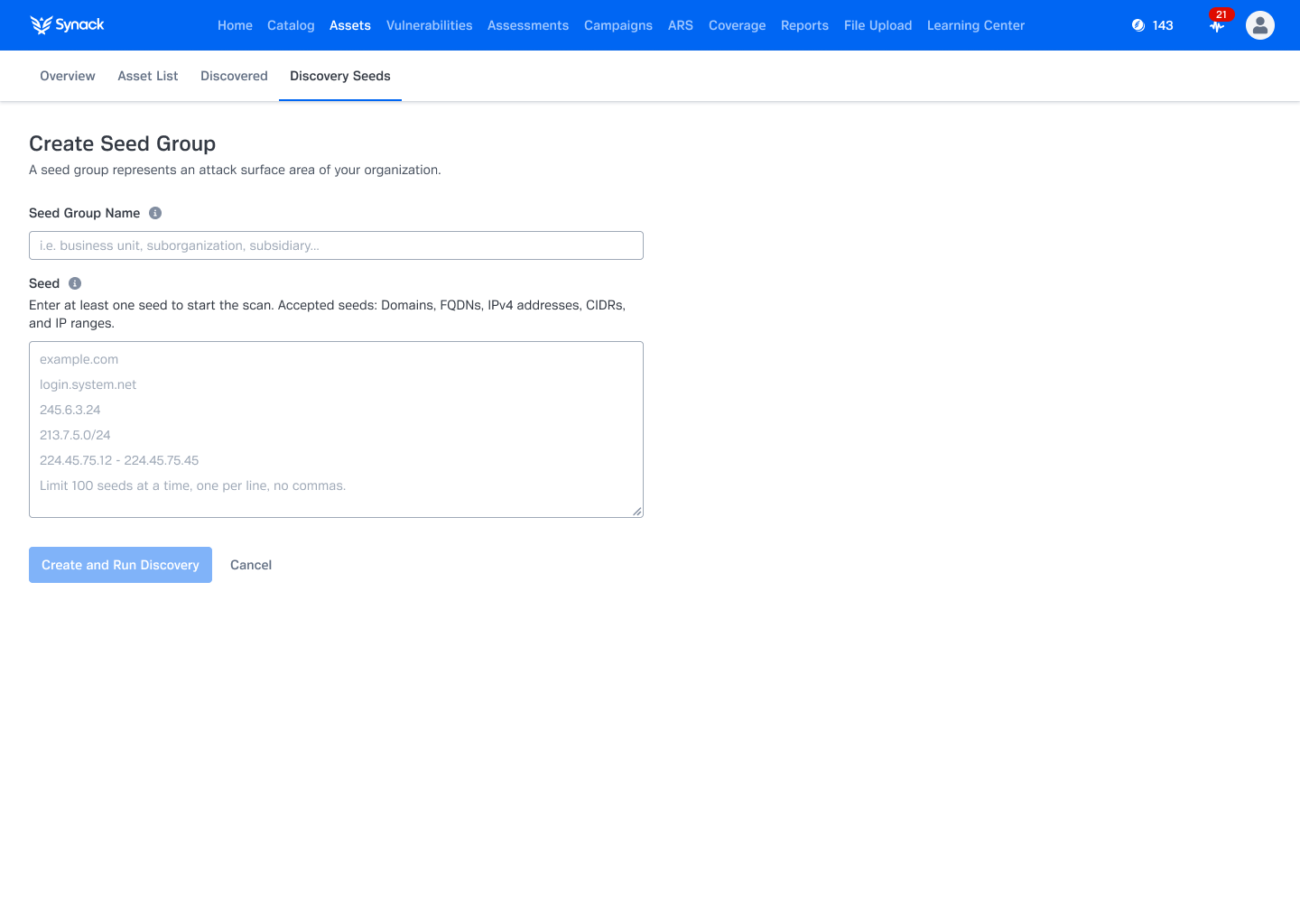Switch to the Asset List tab

tap(148, 76)
